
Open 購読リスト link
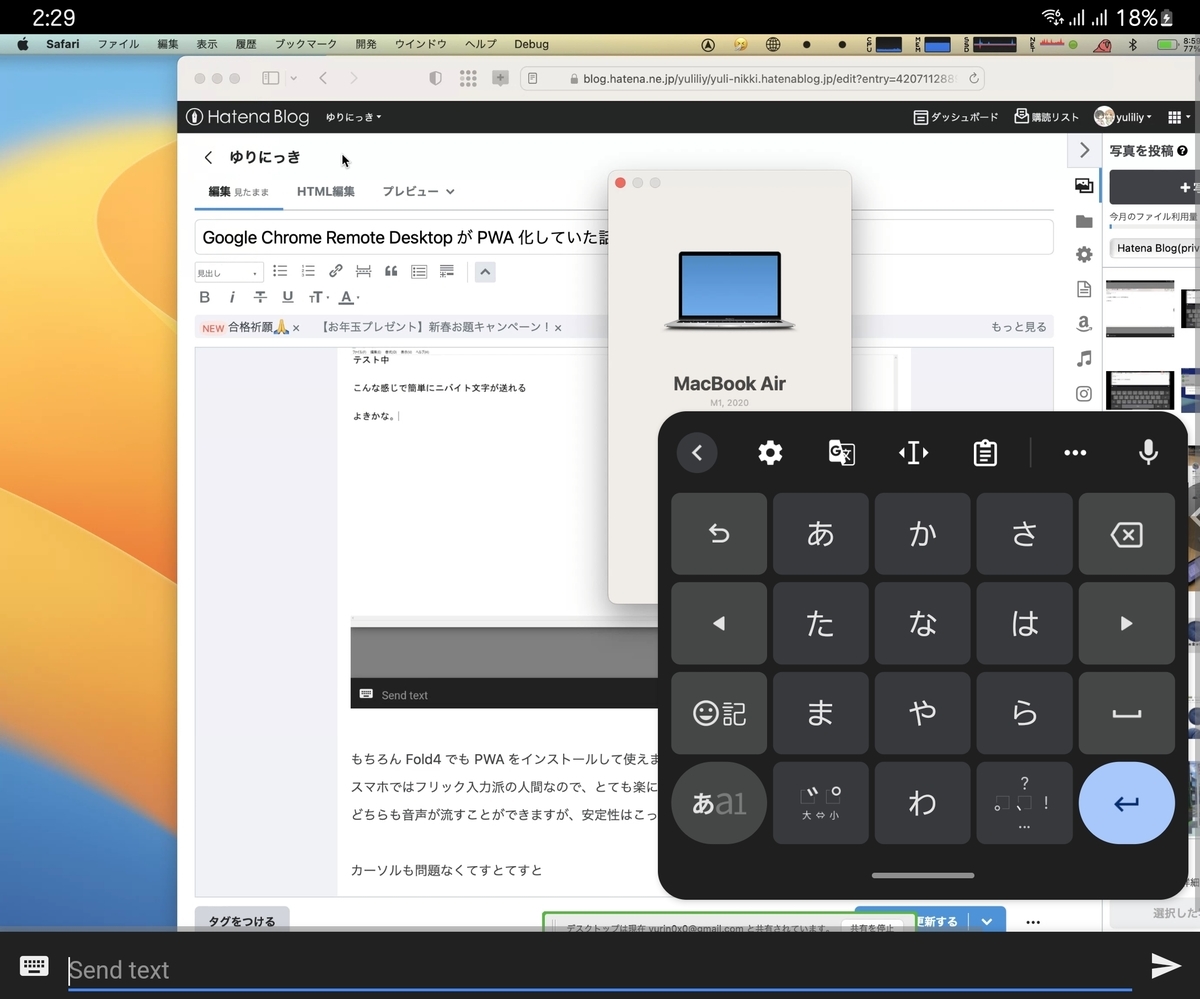pyautogui.click(x=1047, y=117)
